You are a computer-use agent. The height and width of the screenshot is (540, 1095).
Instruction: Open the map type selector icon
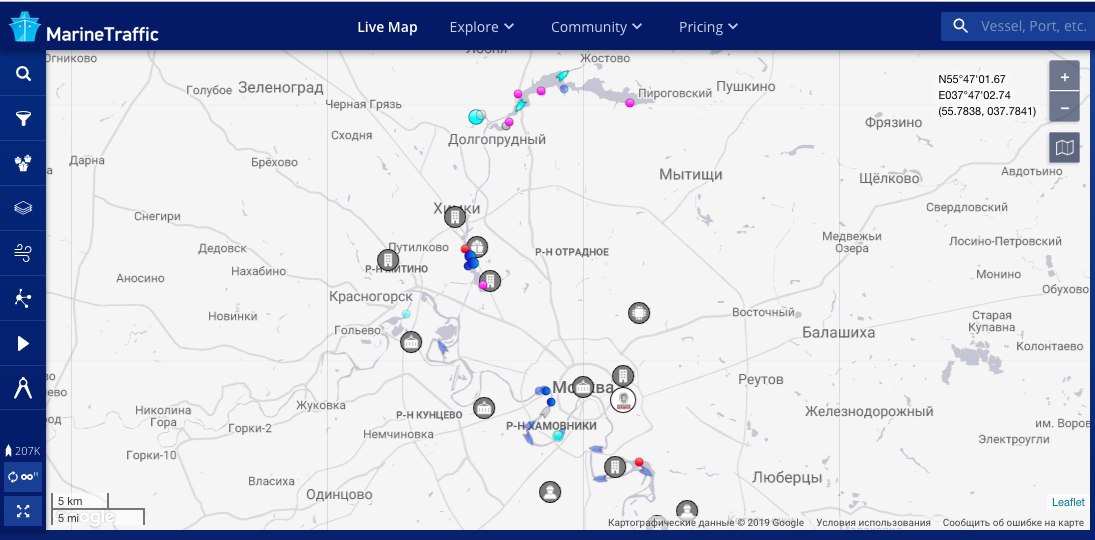pos(1064,147)
